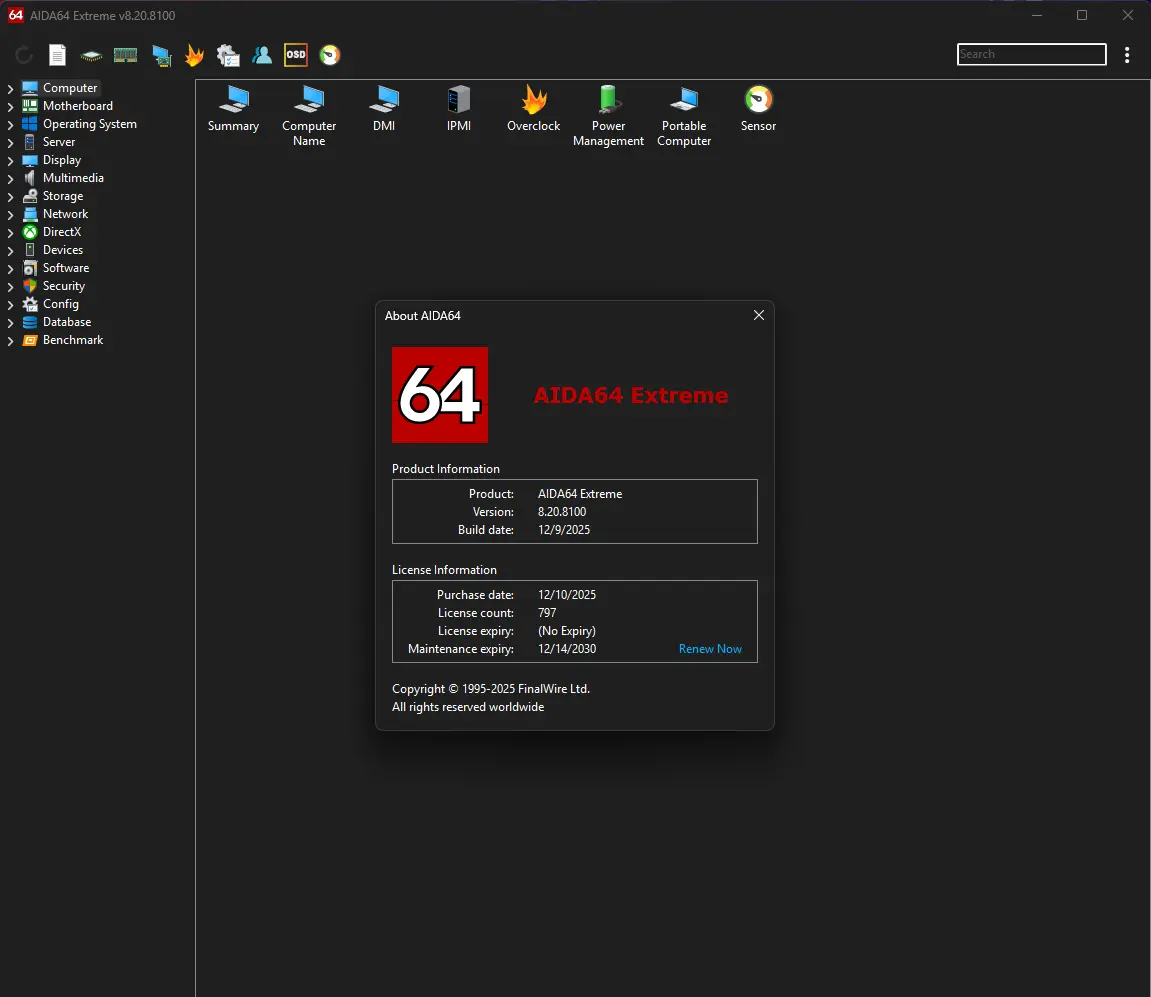Open the gear with checklist toolbar icon

pyautogui.click(x=228, y=55)
